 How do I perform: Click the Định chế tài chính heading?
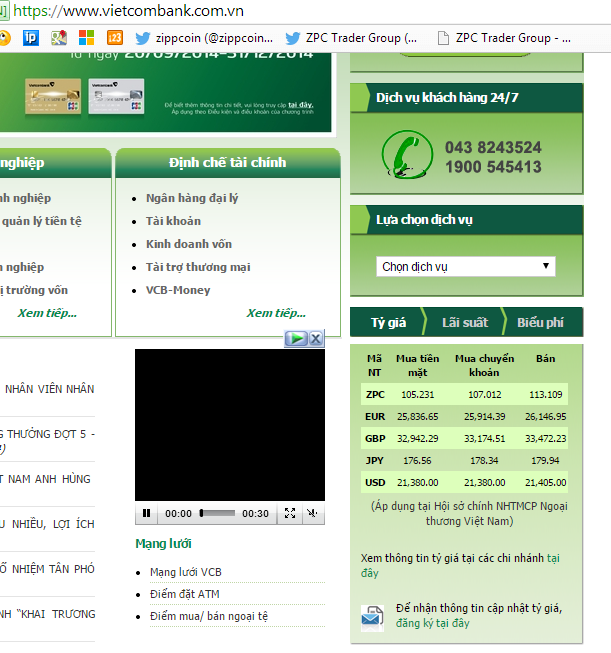point(227,162)
